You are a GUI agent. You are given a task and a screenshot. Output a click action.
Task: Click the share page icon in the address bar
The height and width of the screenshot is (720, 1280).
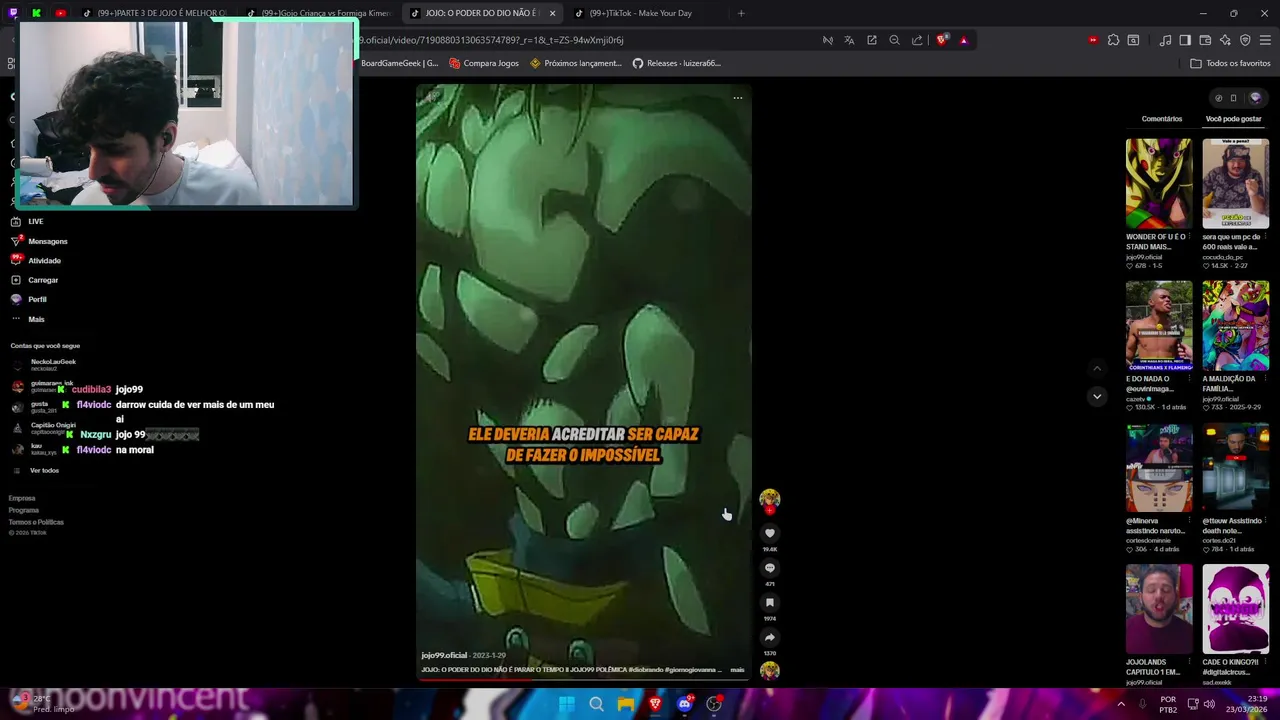click(917, 40)
